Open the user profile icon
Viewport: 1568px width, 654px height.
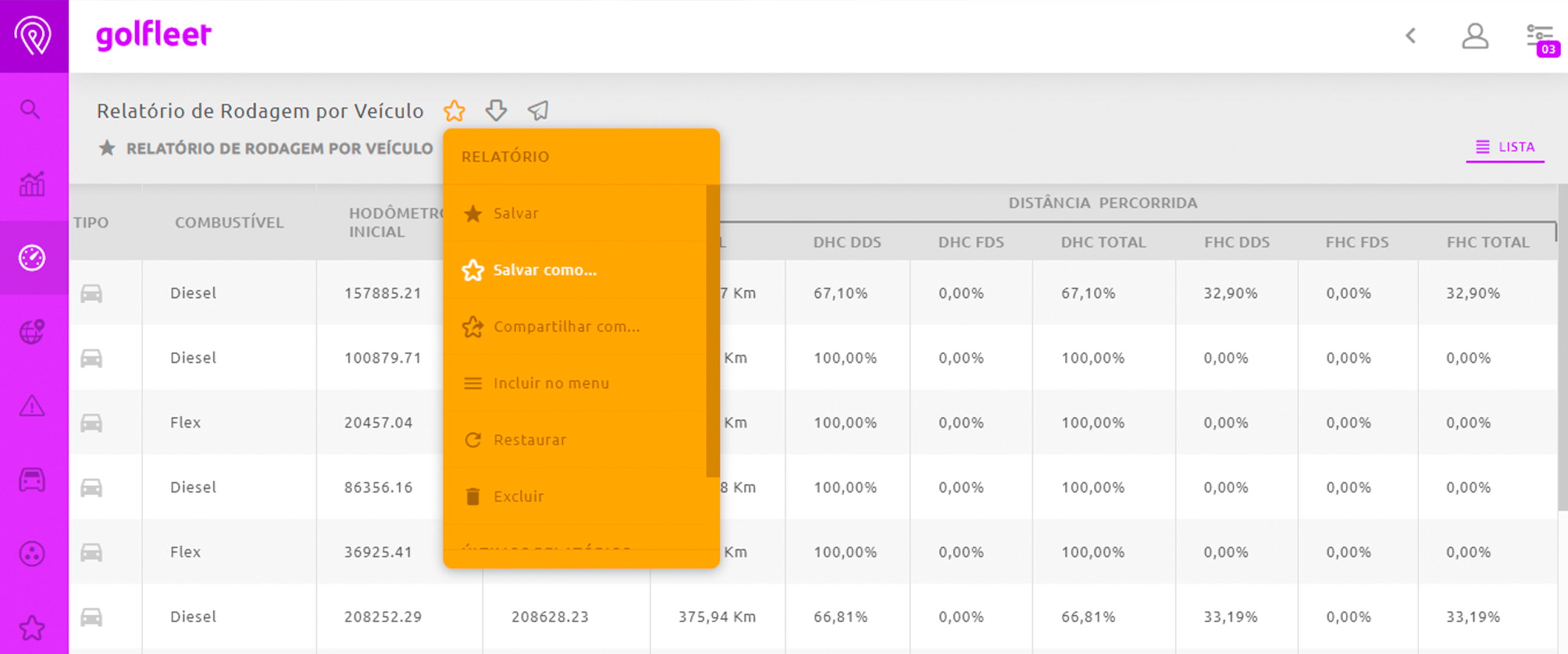click(1475, 36)
